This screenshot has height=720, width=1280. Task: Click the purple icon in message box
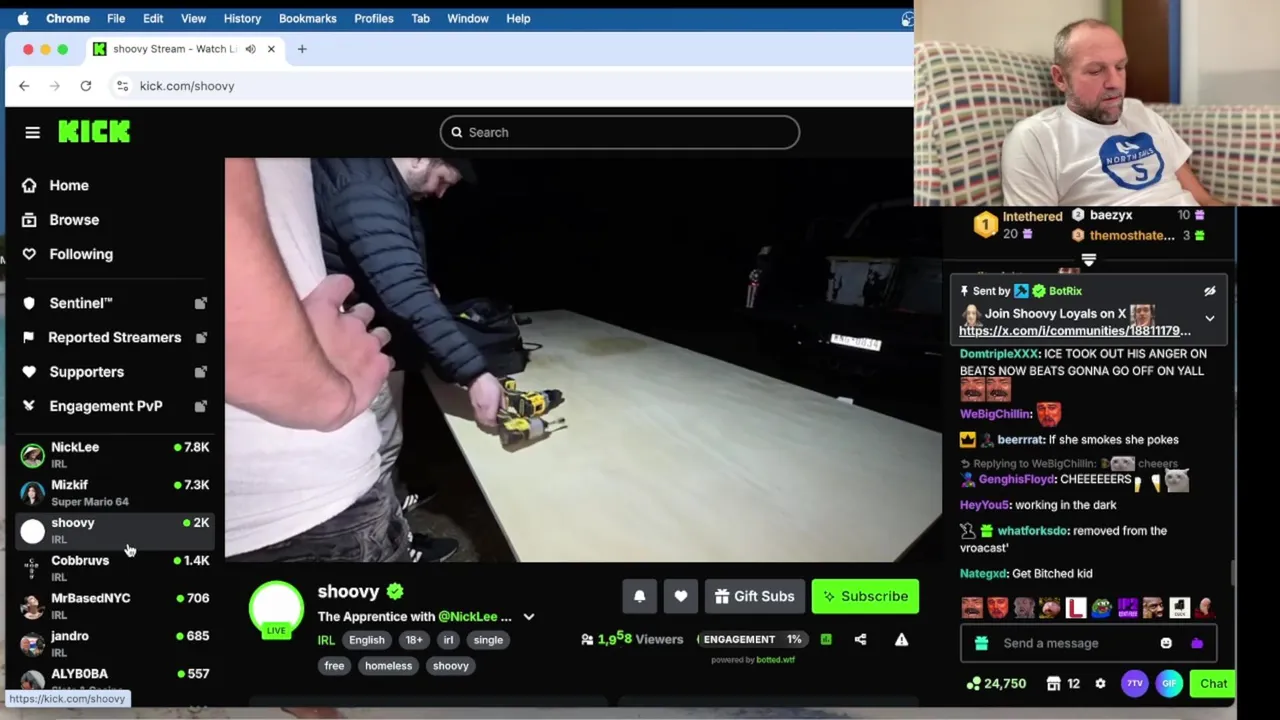1197,643
